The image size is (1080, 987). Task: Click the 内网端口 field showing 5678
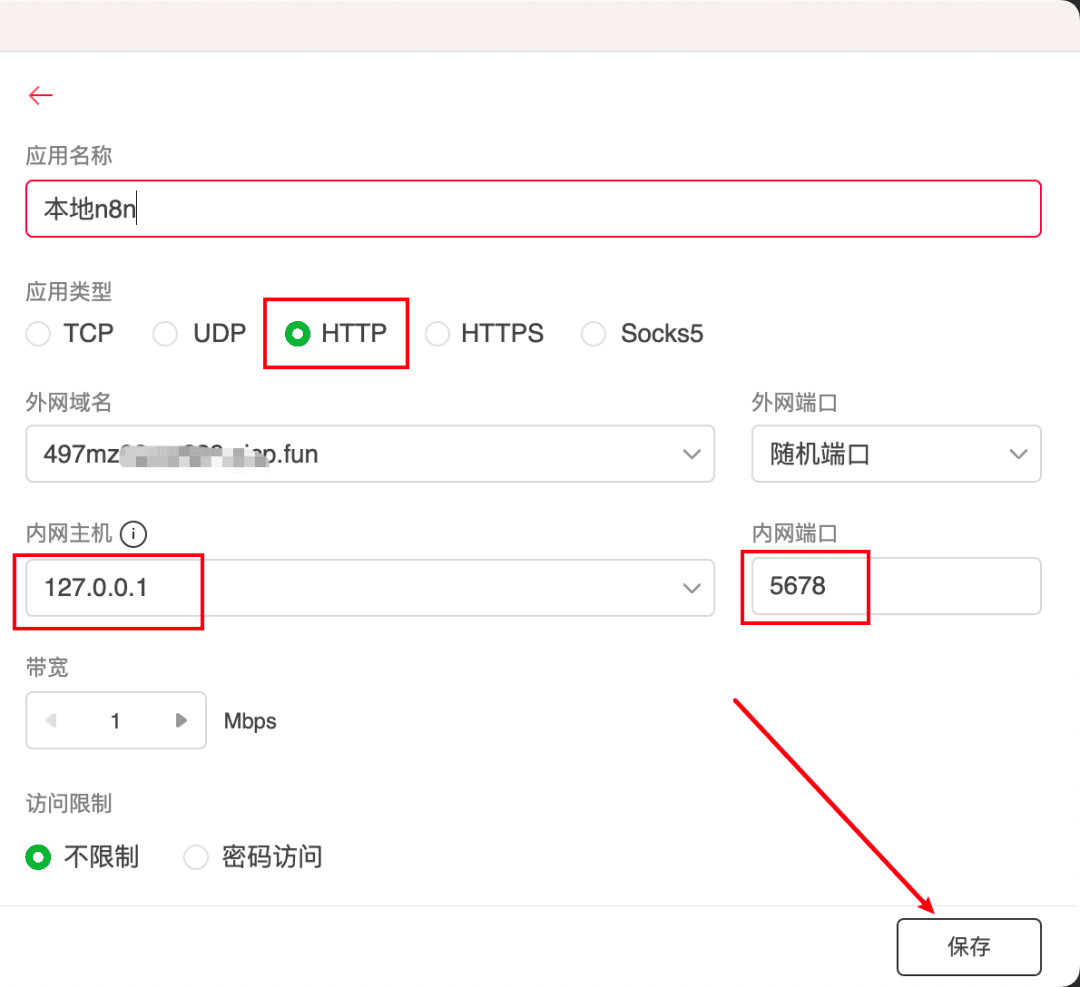click(895, 587)
